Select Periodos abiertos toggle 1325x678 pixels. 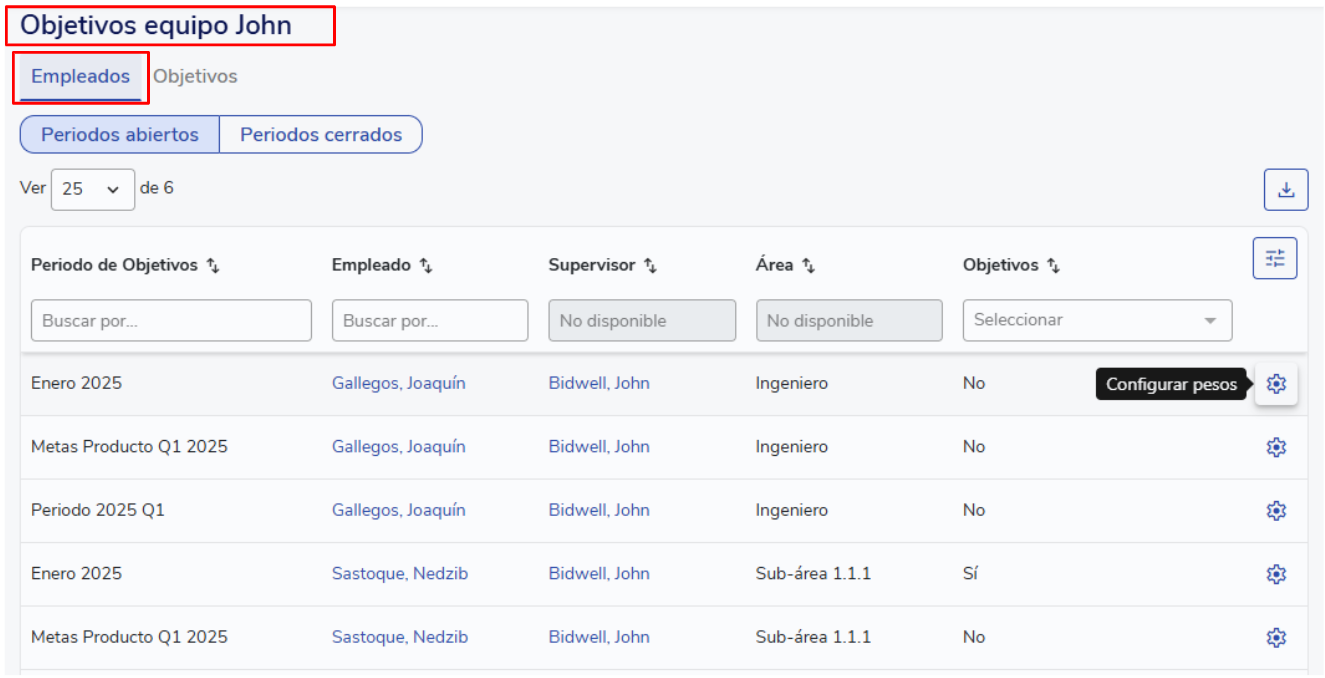click(120, 135)
